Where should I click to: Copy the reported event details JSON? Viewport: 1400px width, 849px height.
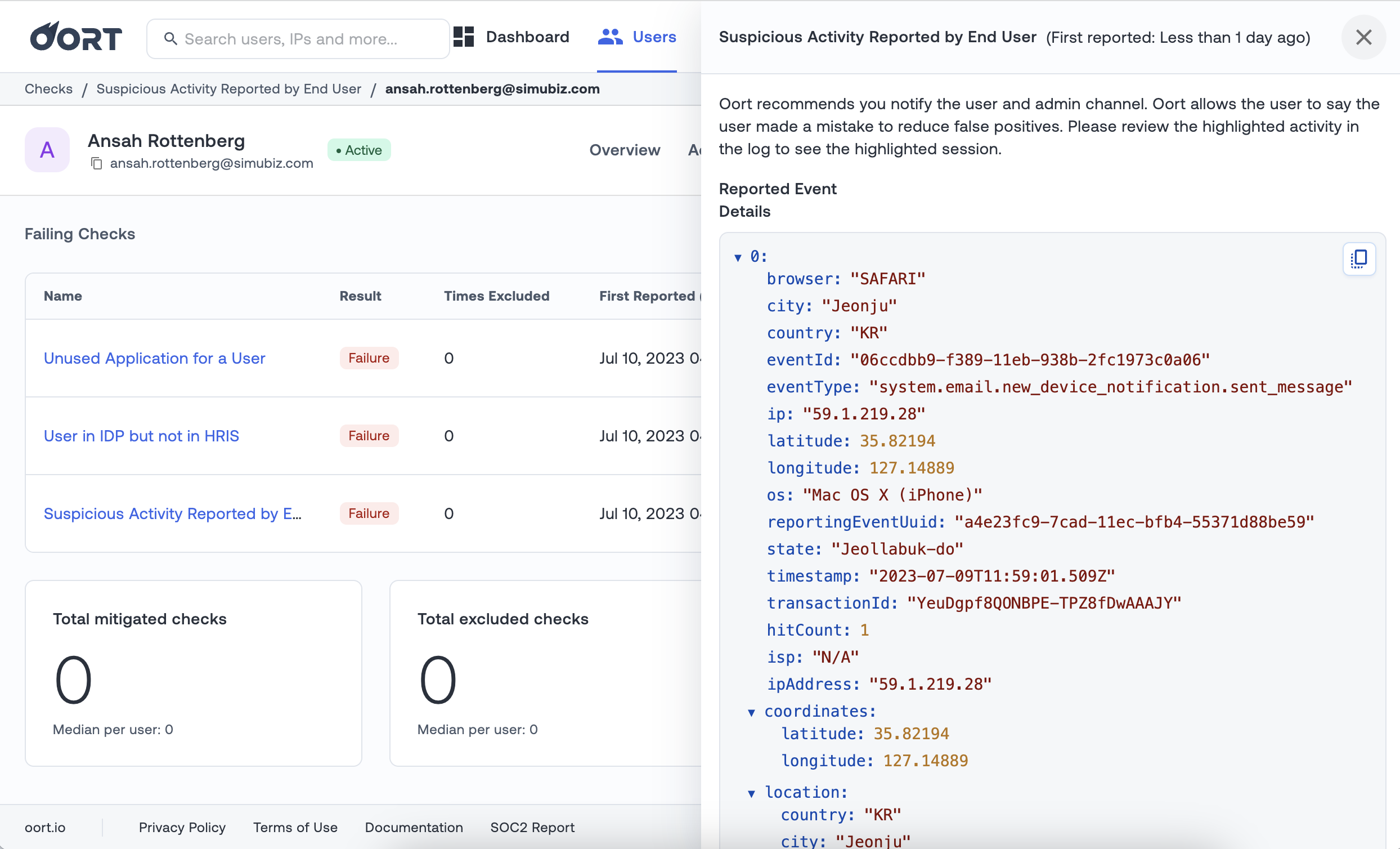tap(1358, 260)
